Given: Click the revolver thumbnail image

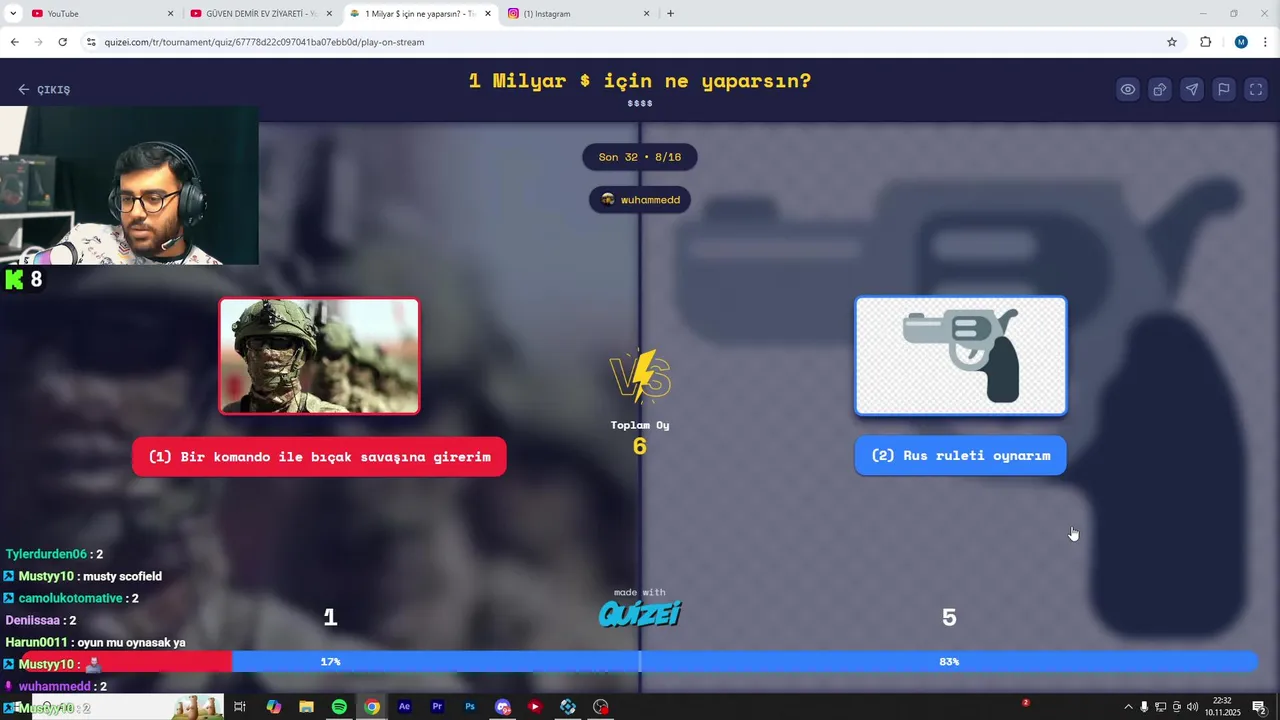Looking at the screenshot, I should pyautogui.click(x=960, y=355).
